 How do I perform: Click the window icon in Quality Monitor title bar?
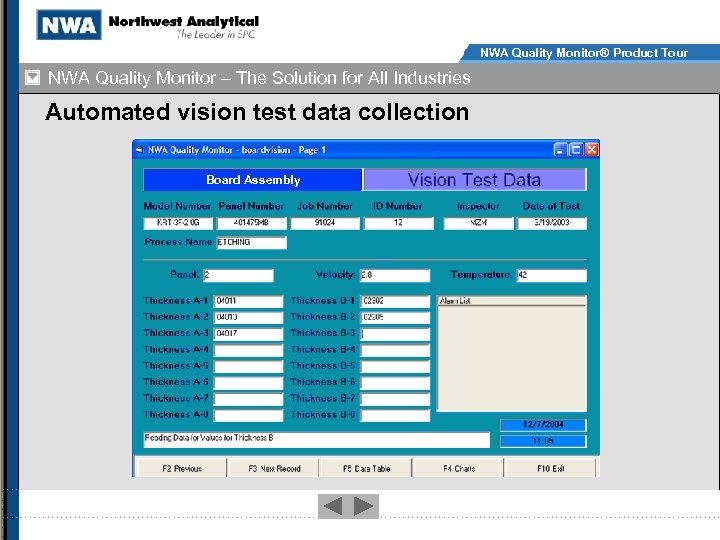(140, 150)
